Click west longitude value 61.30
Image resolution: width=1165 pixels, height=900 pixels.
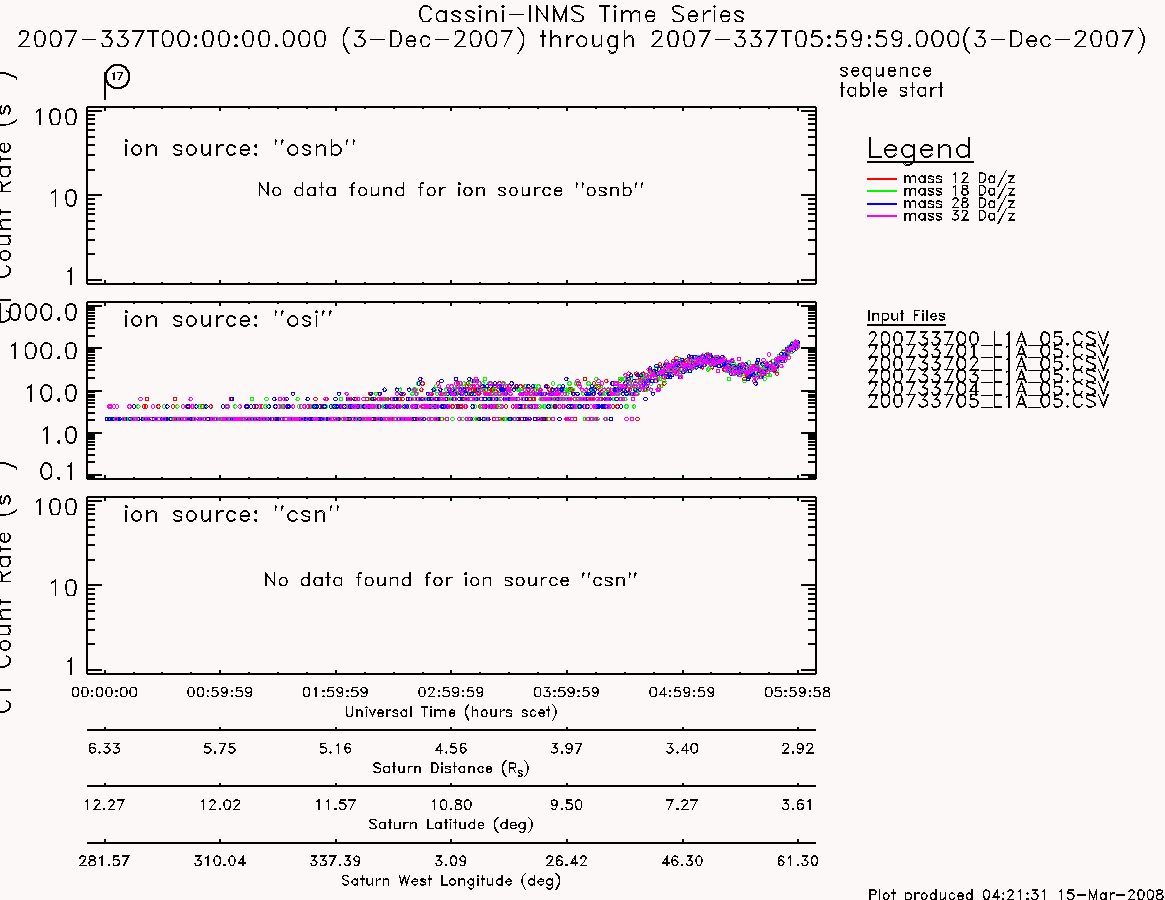(x=797, y=861)
